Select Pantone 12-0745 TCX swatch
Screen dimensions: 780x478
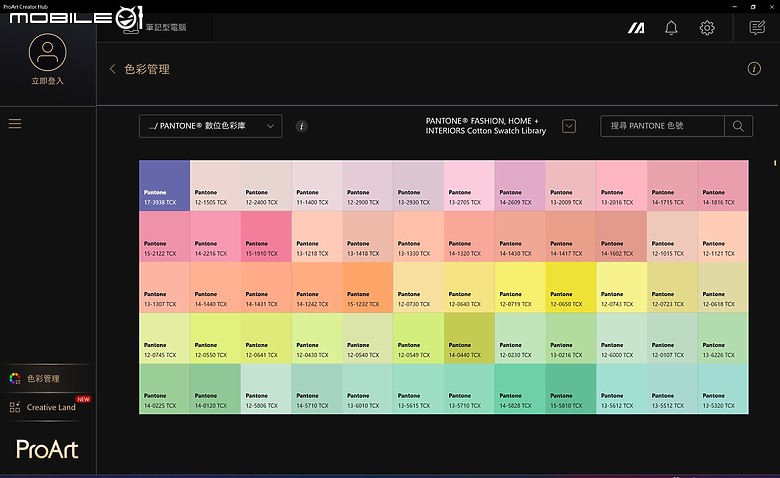click(165, 338)
